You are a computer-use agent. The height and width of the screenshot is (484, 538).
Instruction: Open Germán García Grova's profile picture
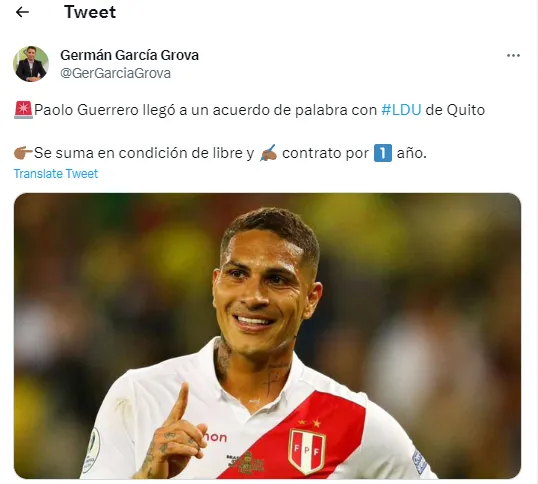coord(31,64)
